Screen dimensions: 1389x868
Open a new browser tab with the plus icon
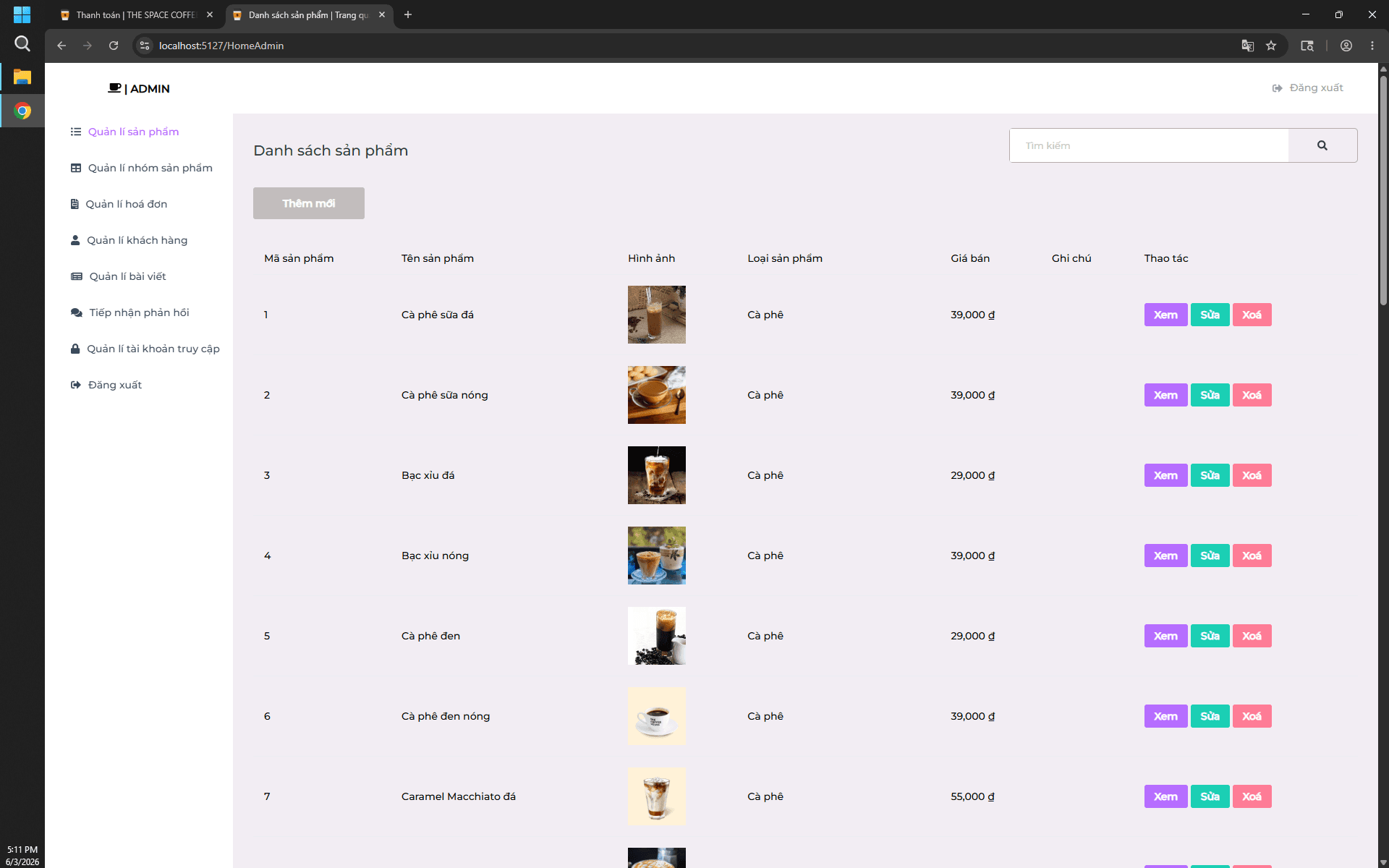tap(408, 14)
